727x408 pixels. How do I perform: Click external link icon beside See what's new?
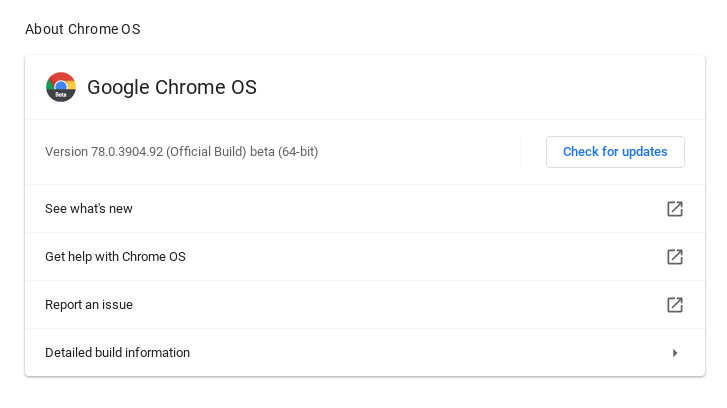coord(675,209)
